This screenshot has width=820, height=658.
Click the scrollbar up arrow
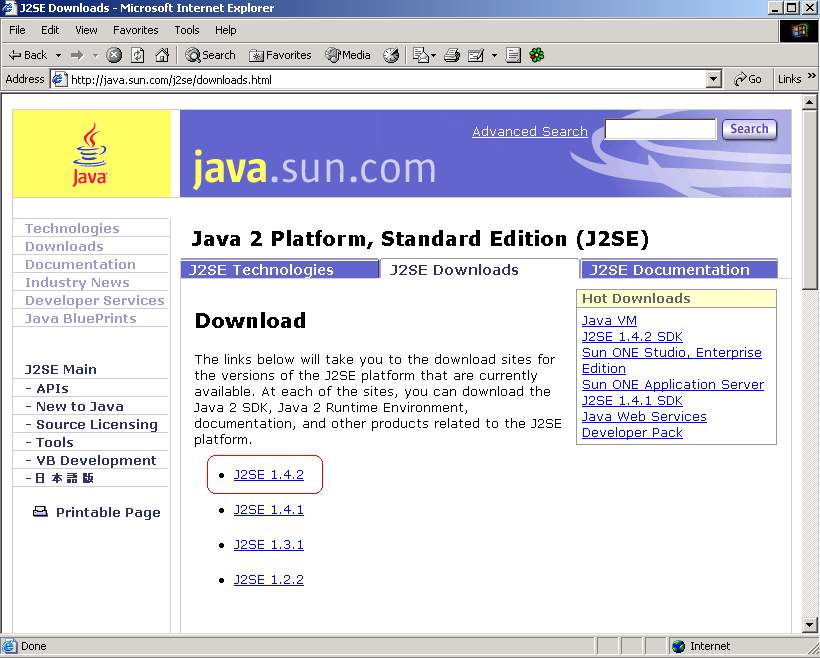point(810,102)
